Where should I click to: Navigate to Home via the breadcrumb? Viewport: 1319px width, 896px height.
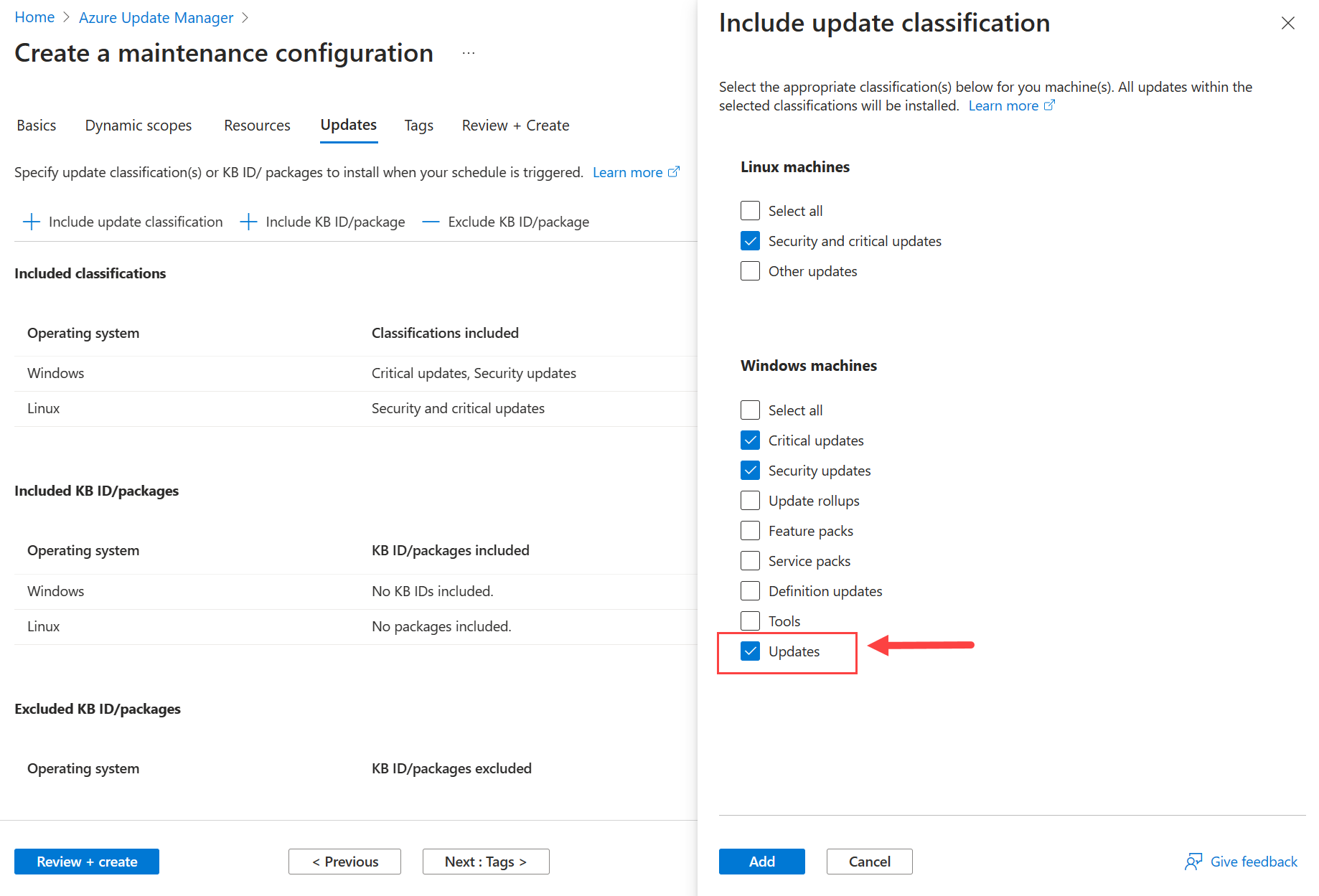click(34, 16)
